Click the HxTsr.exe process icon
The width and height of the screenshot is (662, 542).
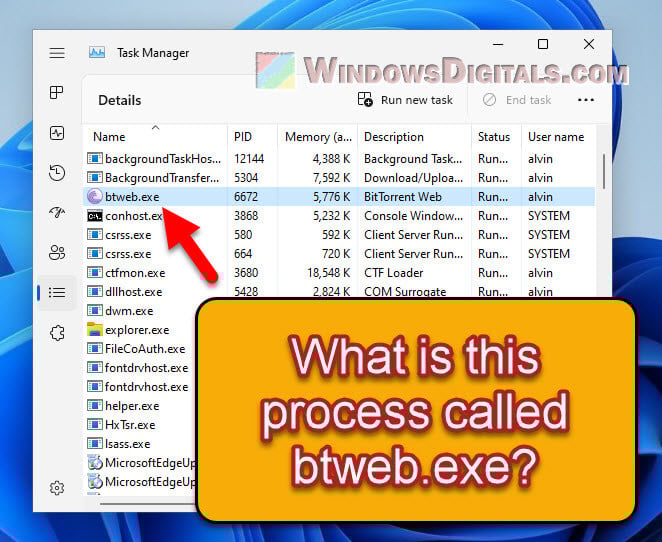(x=95, y=425)
